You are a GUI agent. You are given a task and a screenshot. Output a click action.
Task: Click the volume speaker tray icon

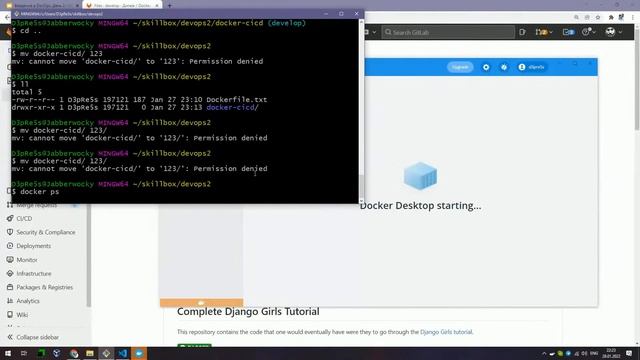[x=584, y=353]
